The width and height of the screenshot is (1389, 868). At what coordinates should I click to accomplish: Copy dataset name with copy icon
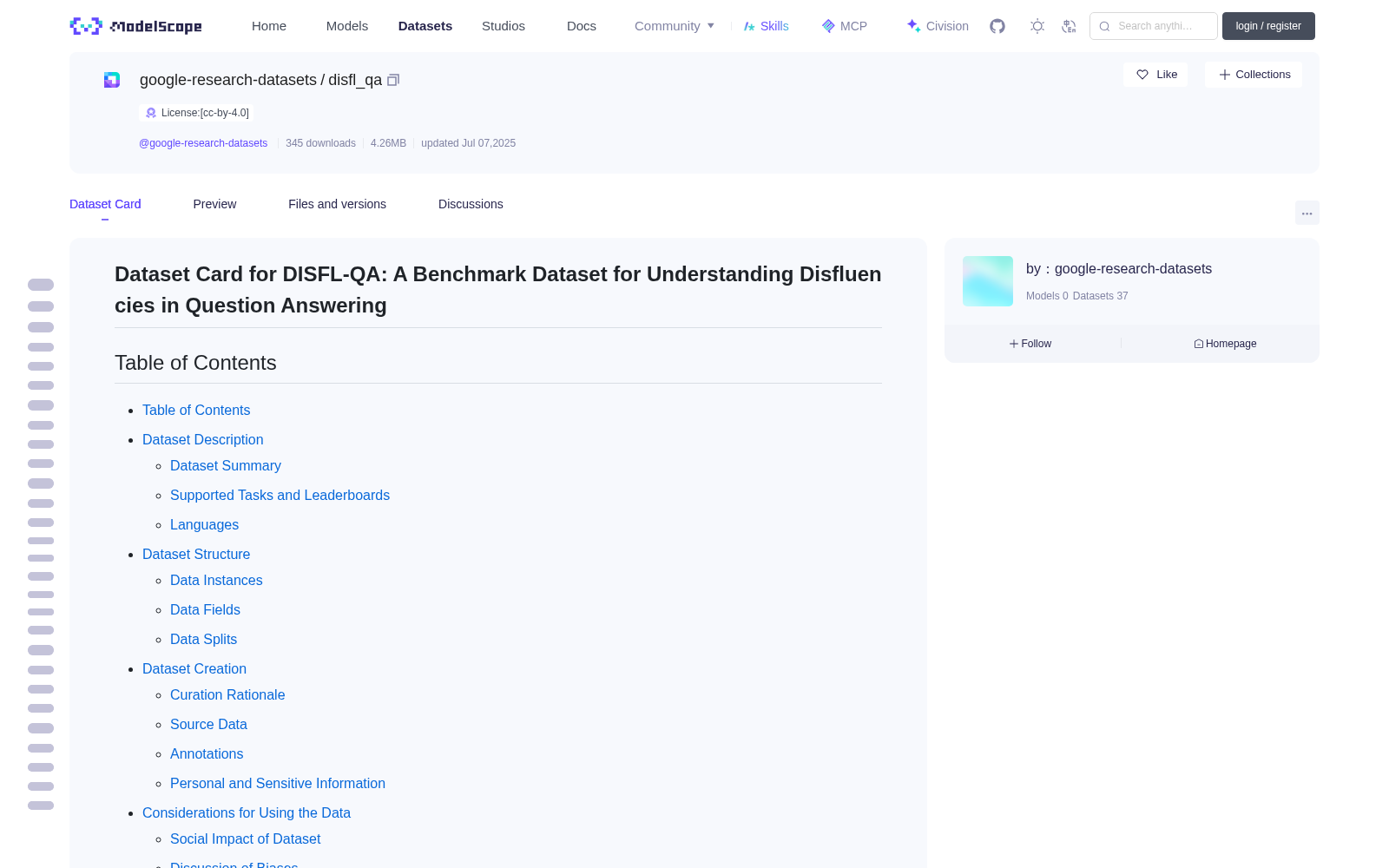pyautogui.click(x=393, y=80)
